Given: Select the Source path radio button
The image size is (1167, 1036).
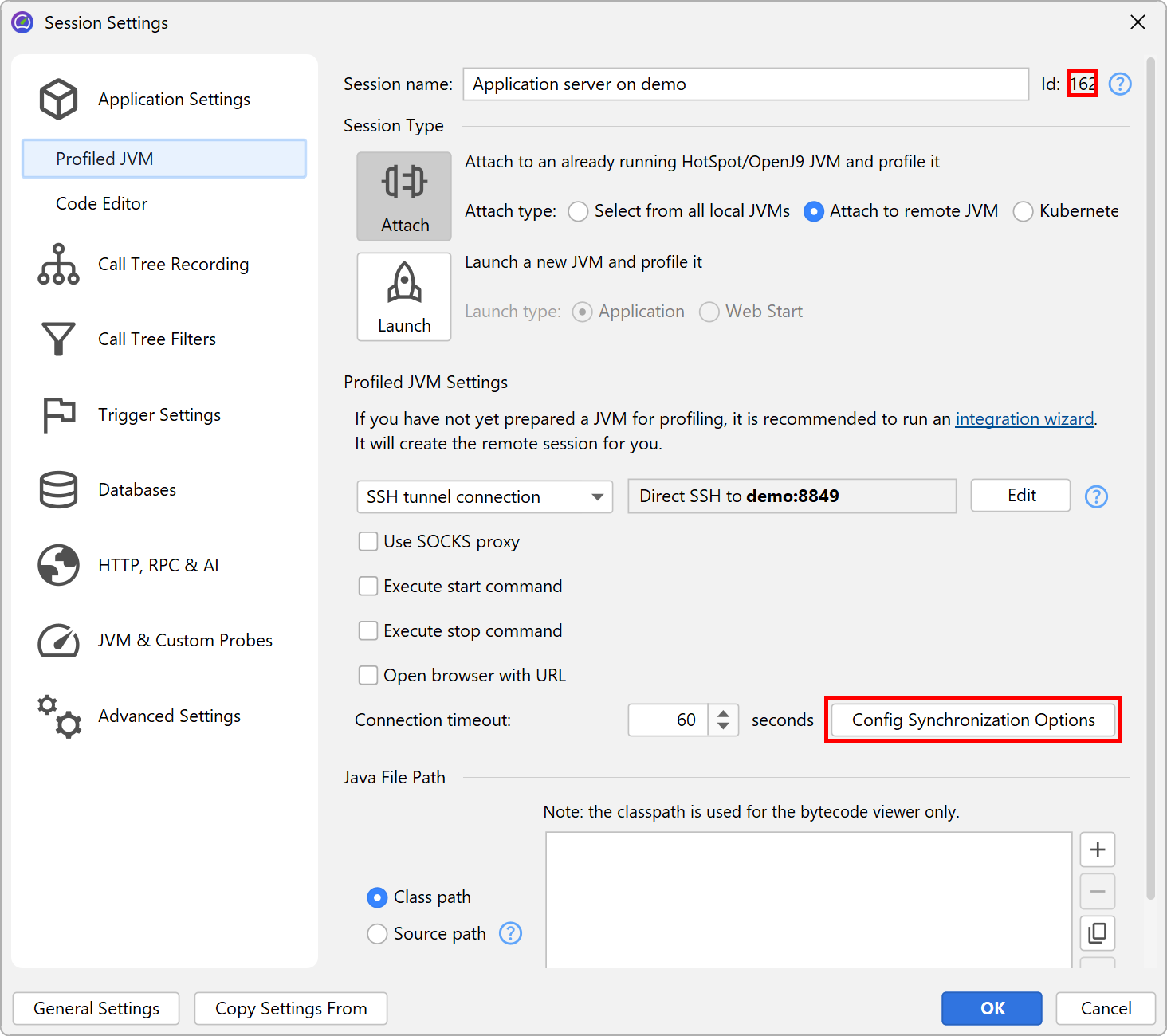Looking at the screenshot, I should pyautogui.click(x=377, y=934).
